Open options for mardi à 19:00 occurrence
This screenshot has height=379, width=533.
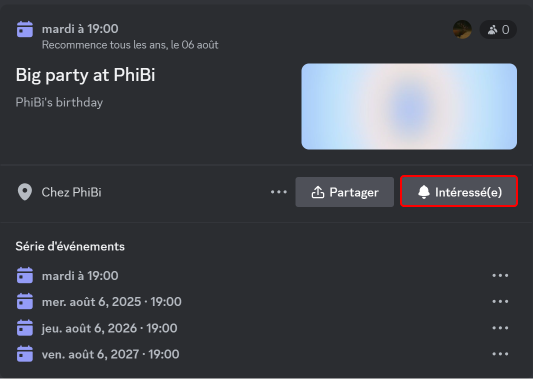point(500,275)
